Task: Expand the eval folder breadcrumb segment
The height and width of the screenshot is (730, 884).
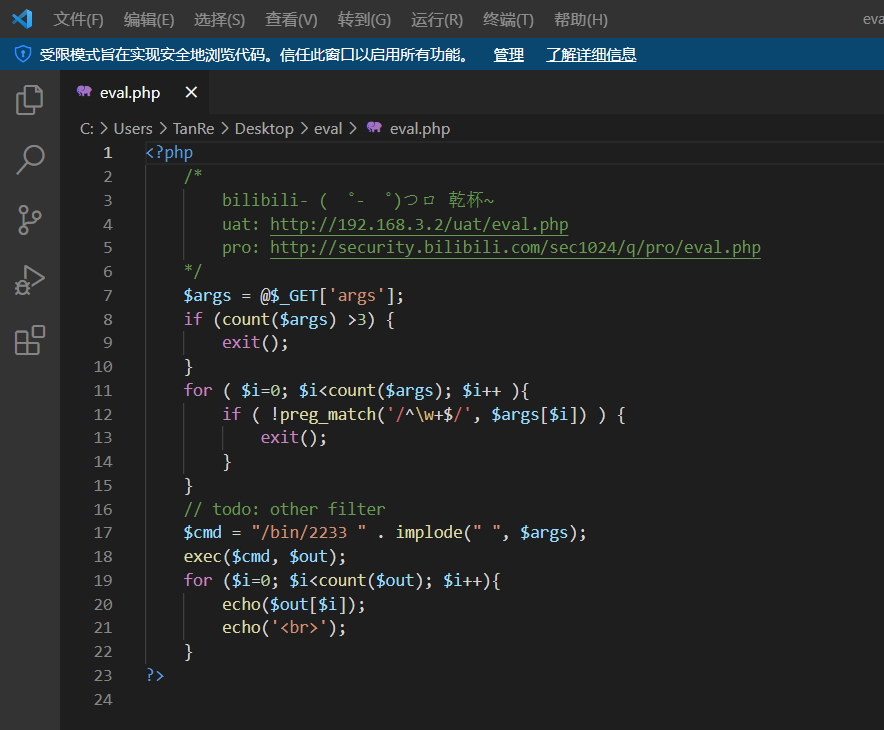Action: pos(327,128)
